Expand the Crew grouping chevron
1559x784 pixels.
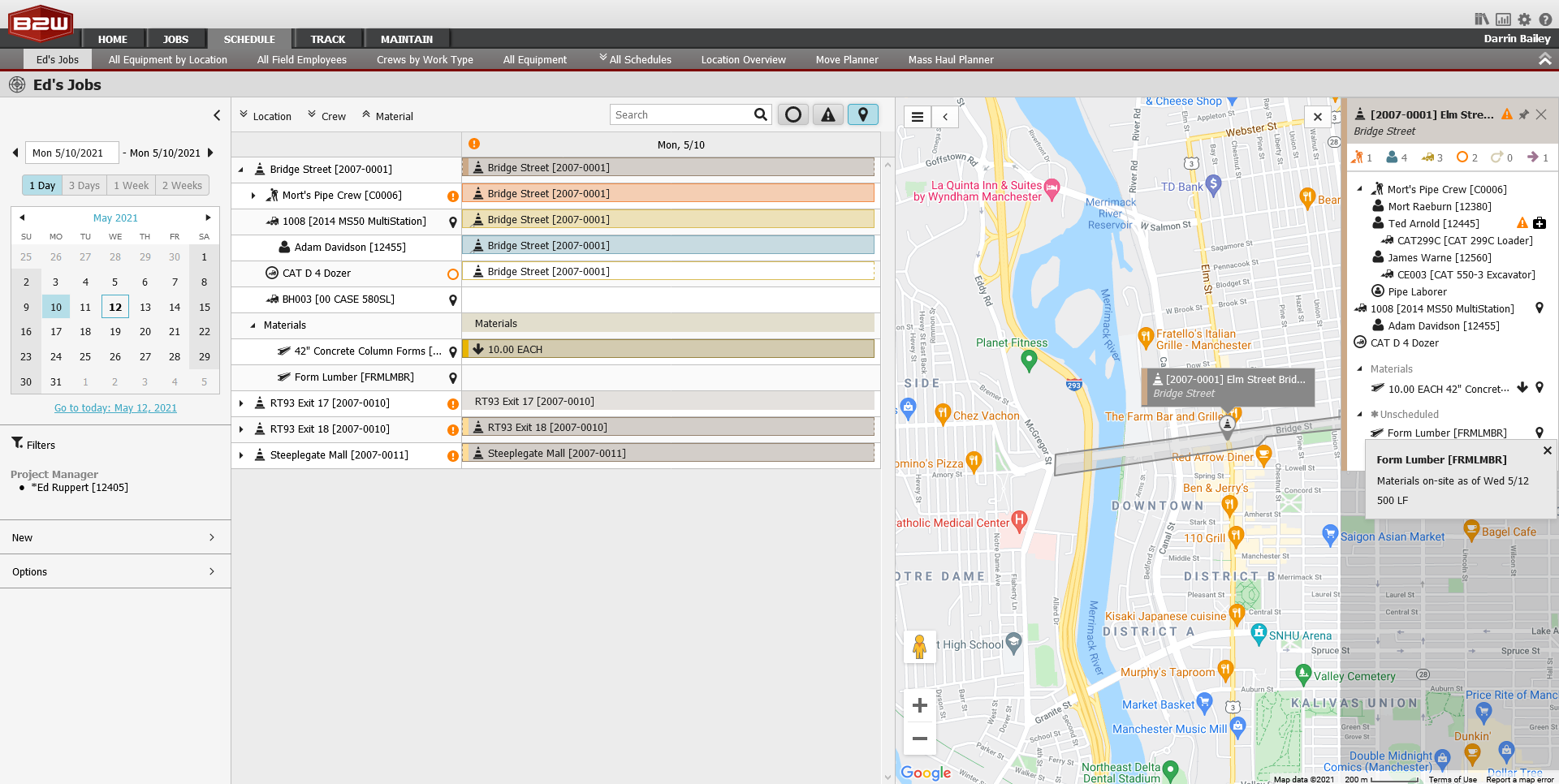click(312, 114)
